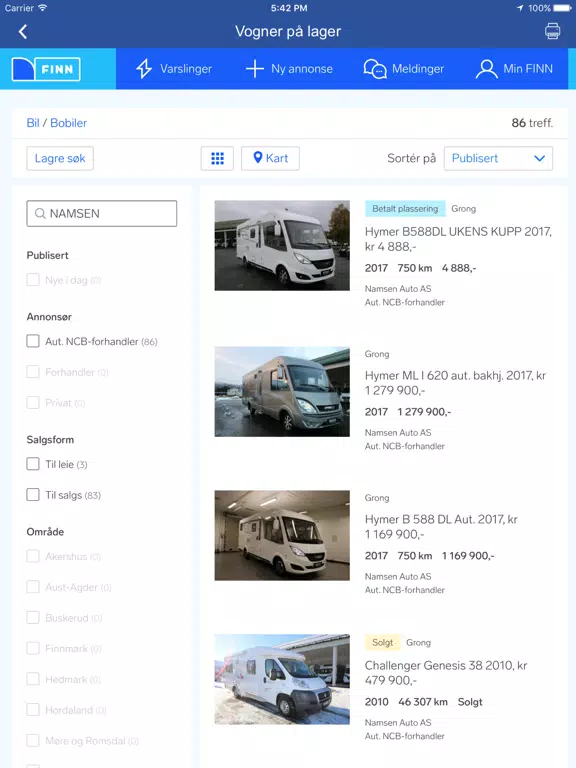Tap the Publisert filter heading
The height and width of the screenshot is (768, 576).
tap(48, 256)
